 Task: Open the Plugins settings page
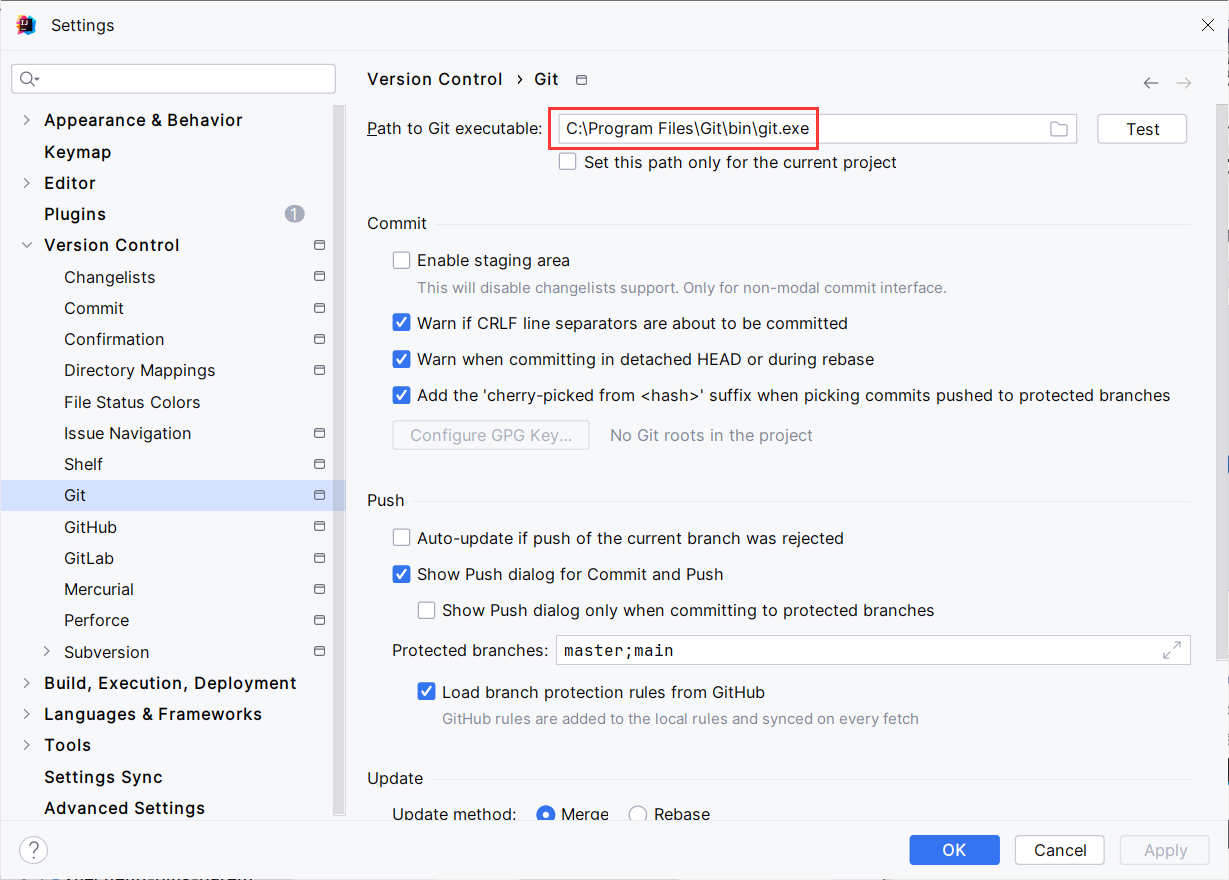(75, 214)
